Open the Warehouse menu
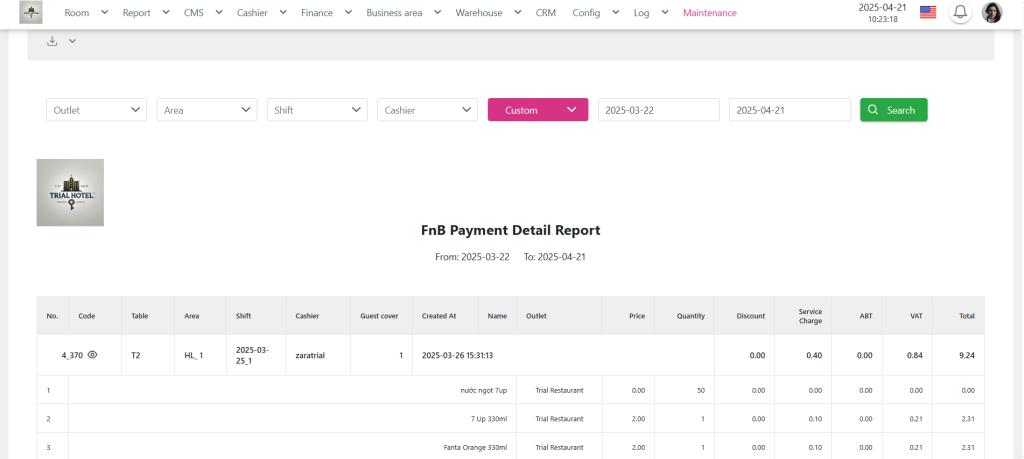The image size is (1024, 459). (x=488, y=13)
